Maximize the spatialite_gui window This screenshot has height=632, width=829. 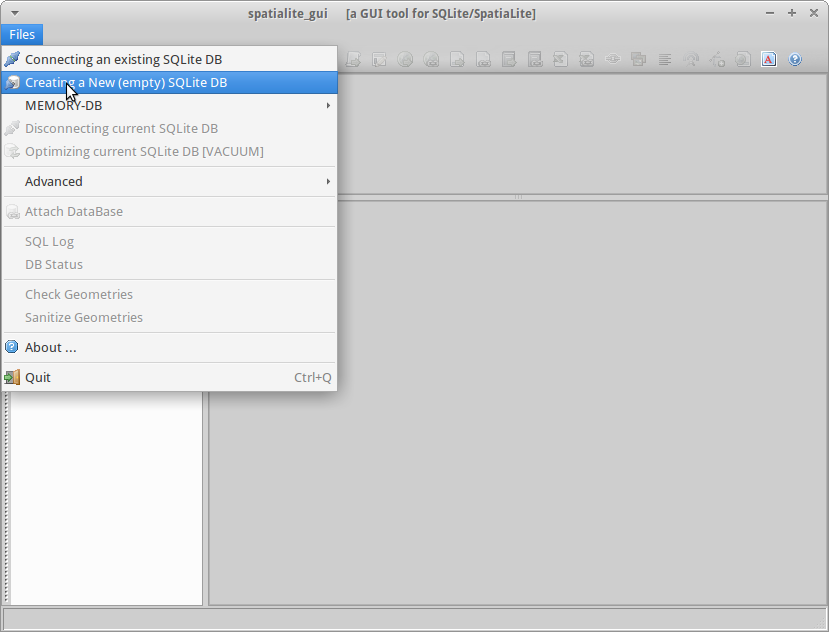point(791,13)
